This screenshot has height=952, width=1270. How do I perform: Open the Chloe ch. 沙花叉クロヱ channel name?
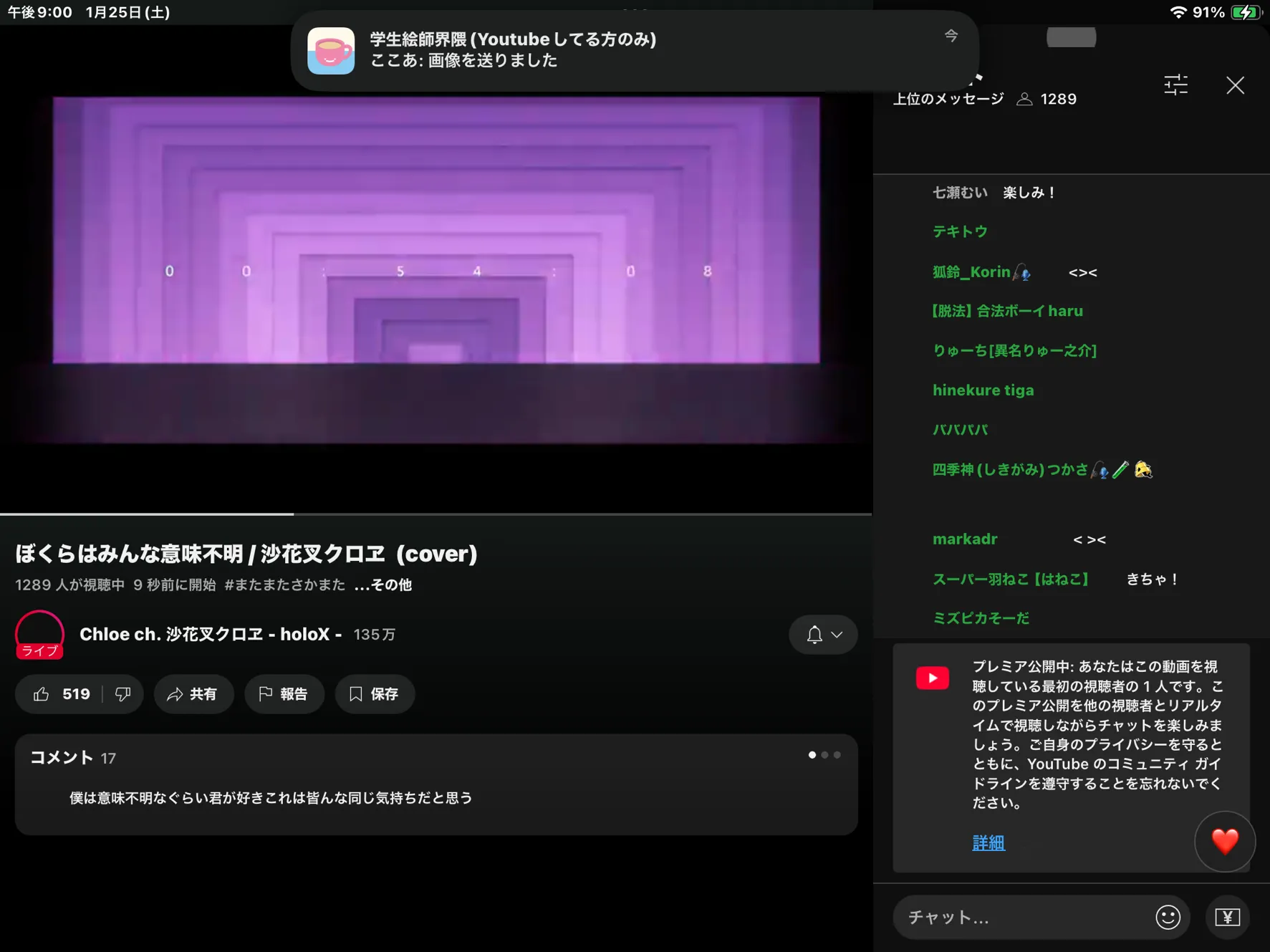pos(211,634)
